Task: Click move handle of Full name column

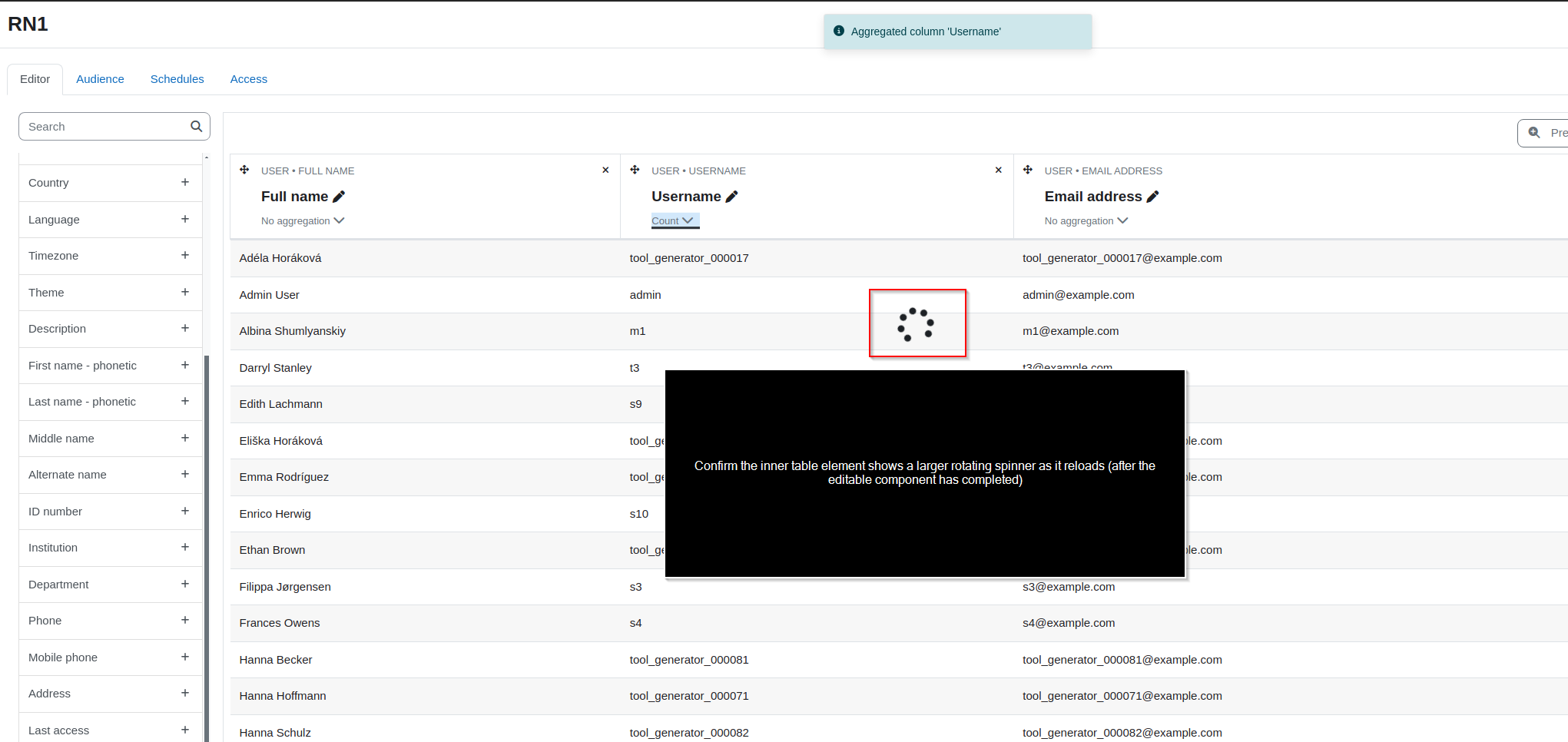Action: [x=244, y=170]
